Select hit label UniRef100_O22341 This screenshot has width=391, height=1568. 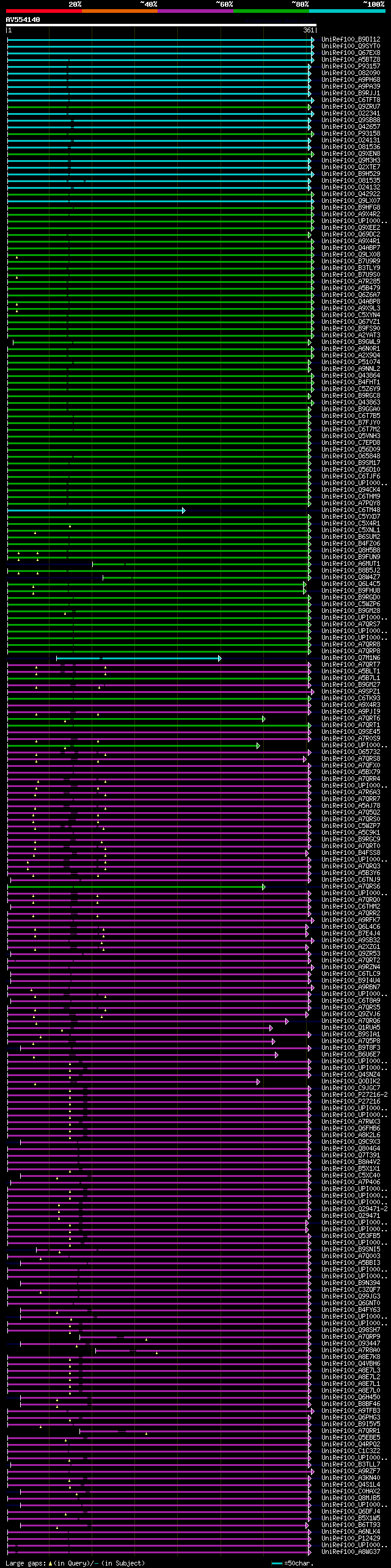[351, 113]
